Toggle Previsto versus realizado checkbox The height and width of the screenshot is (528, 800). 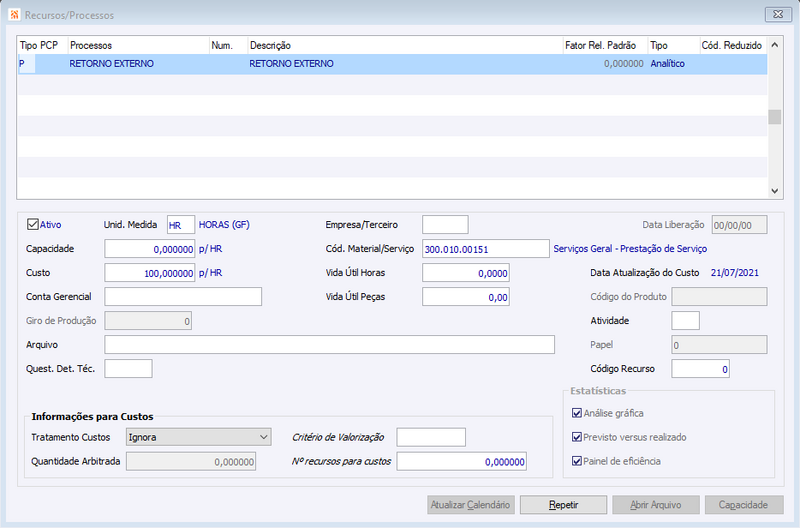pyautogui.click(x=576, y=437)
